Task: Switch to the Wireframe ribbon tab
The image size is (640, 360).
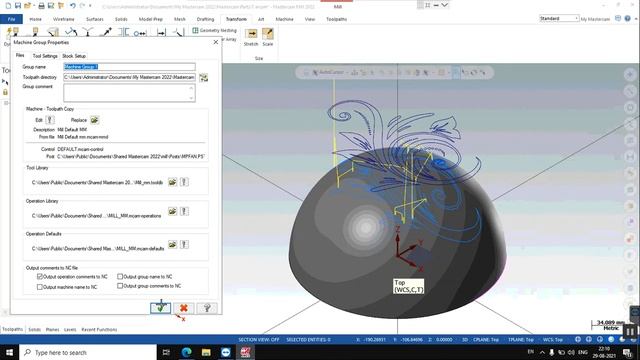Action: (64, 19)
